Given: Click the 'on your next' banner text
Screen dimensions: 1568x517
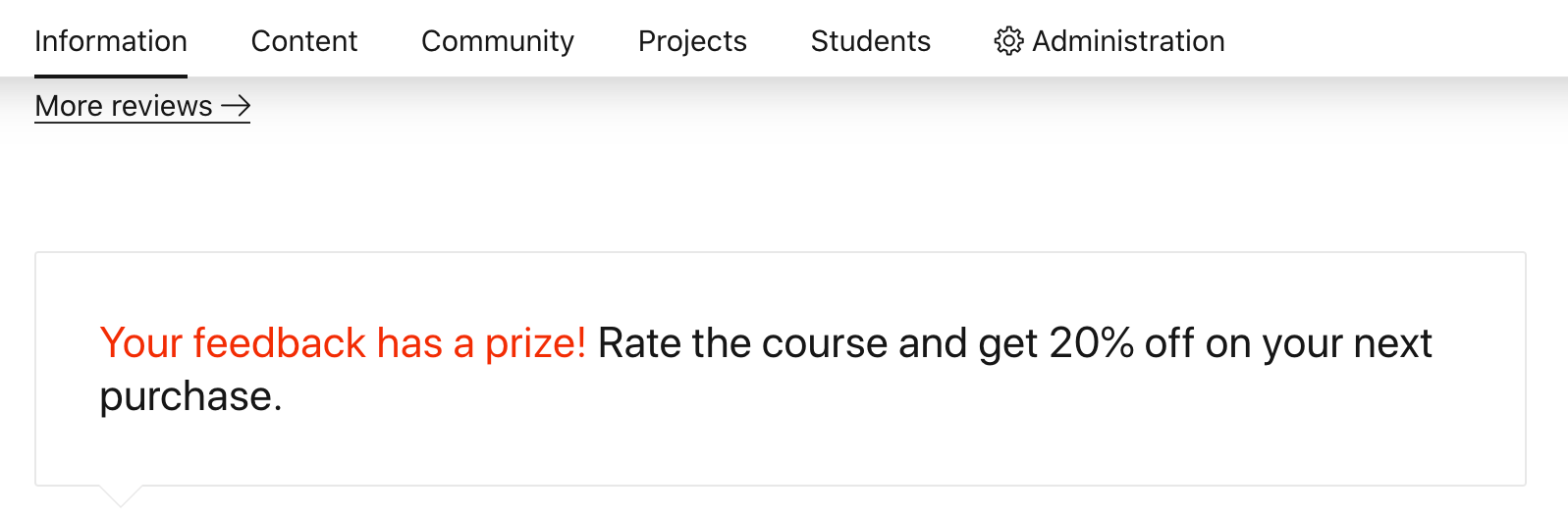Looking at the screenshot, I should (1319, 343).
